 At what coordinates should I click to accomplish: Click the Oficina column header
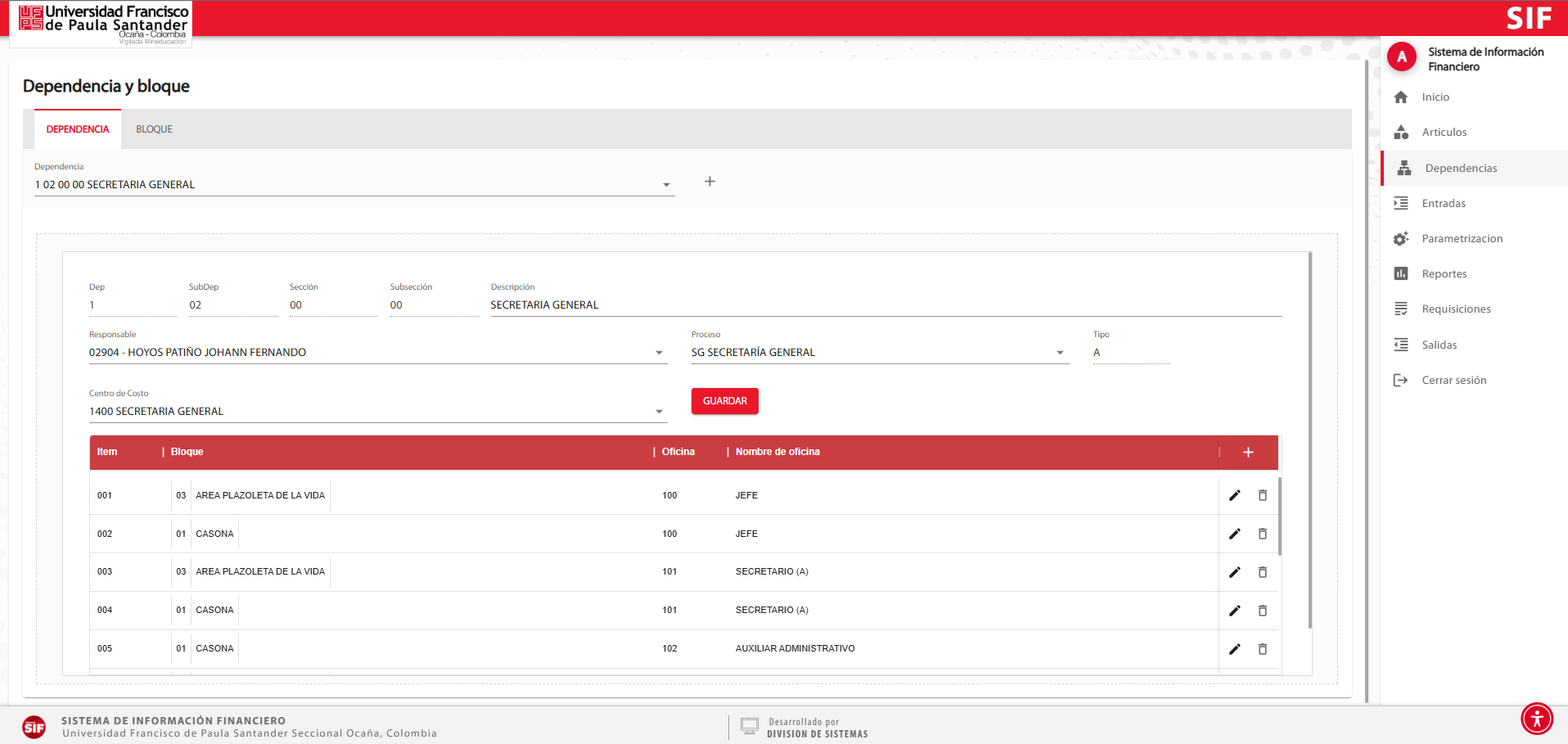pyautogui.click(x=678, y=452)
